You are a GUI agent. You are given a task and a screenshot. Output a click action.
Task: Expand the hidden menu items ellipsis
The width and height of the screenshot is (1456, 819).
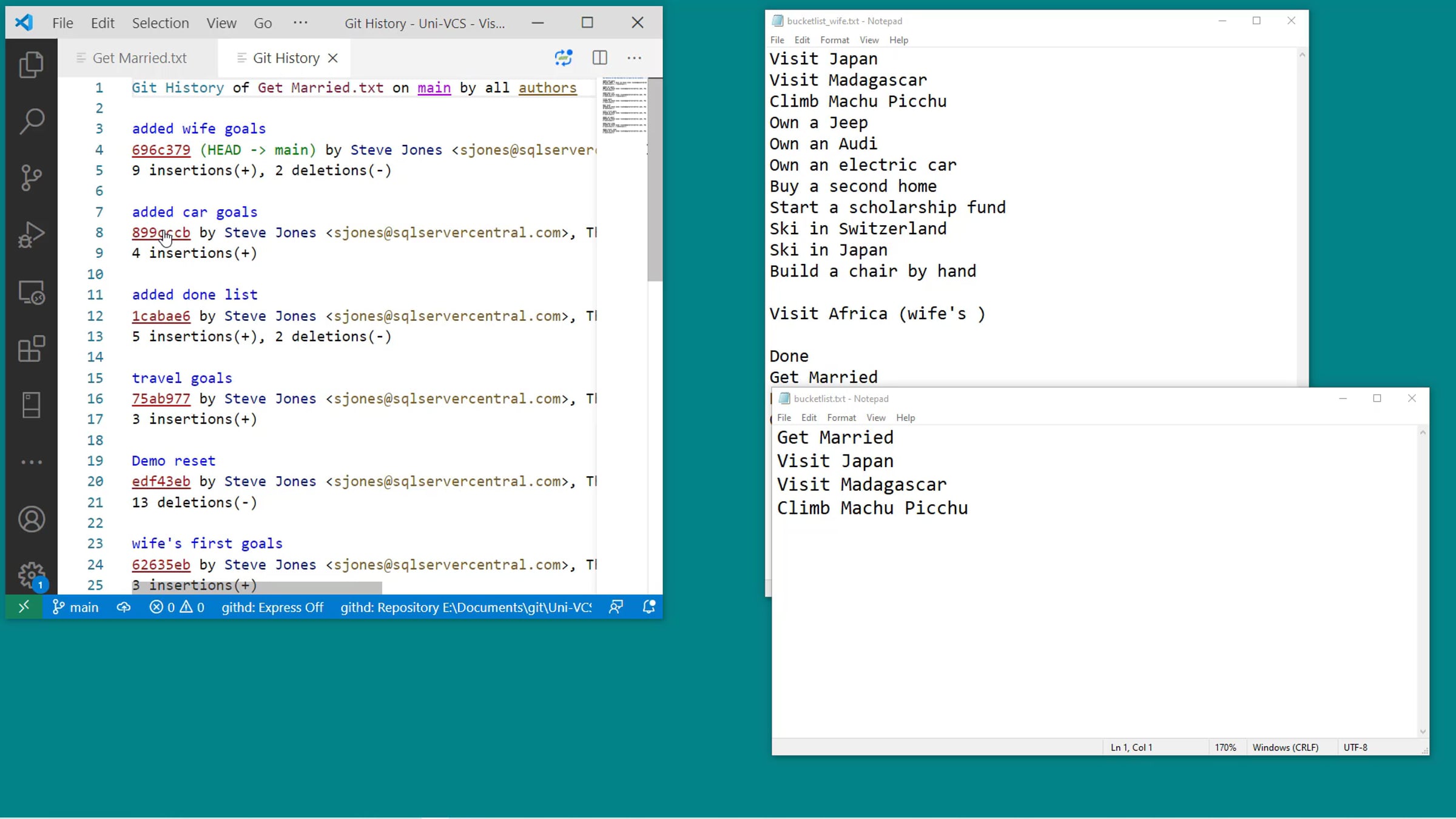tap(300, 23)
